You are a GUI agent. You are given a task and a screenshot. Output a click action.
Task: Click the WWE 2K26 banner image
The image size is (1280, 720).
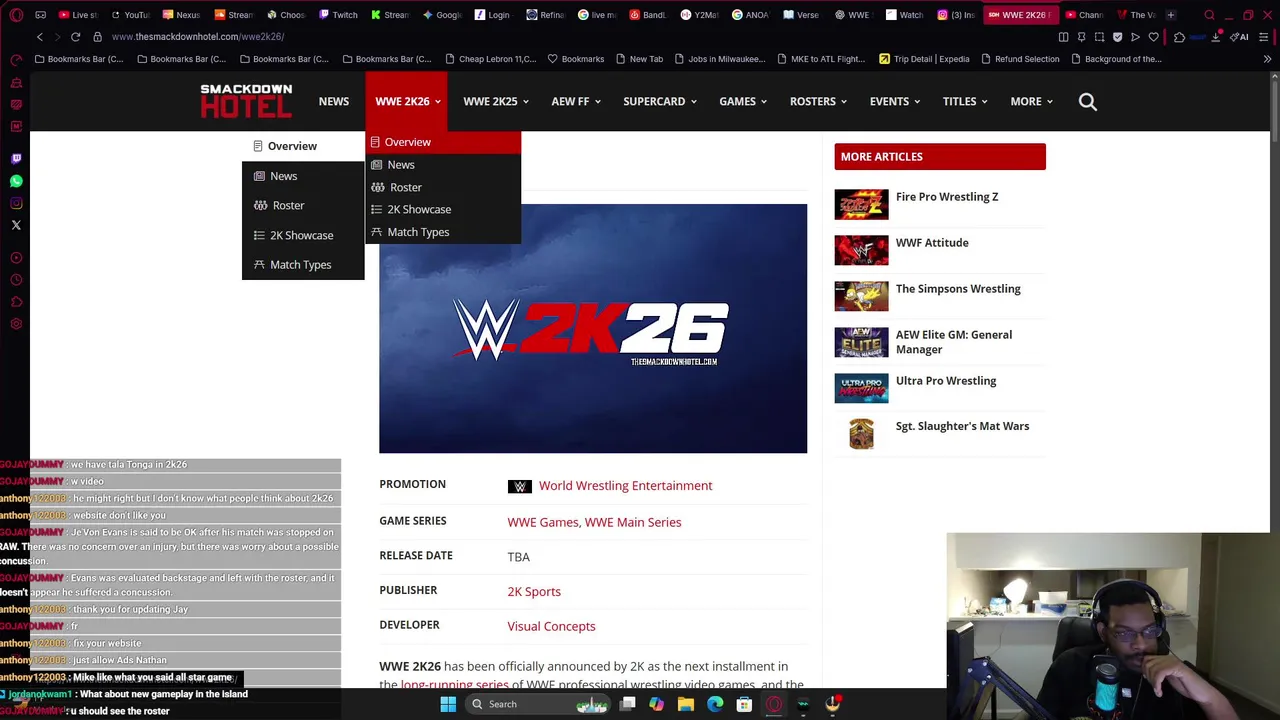click(593, 328)
